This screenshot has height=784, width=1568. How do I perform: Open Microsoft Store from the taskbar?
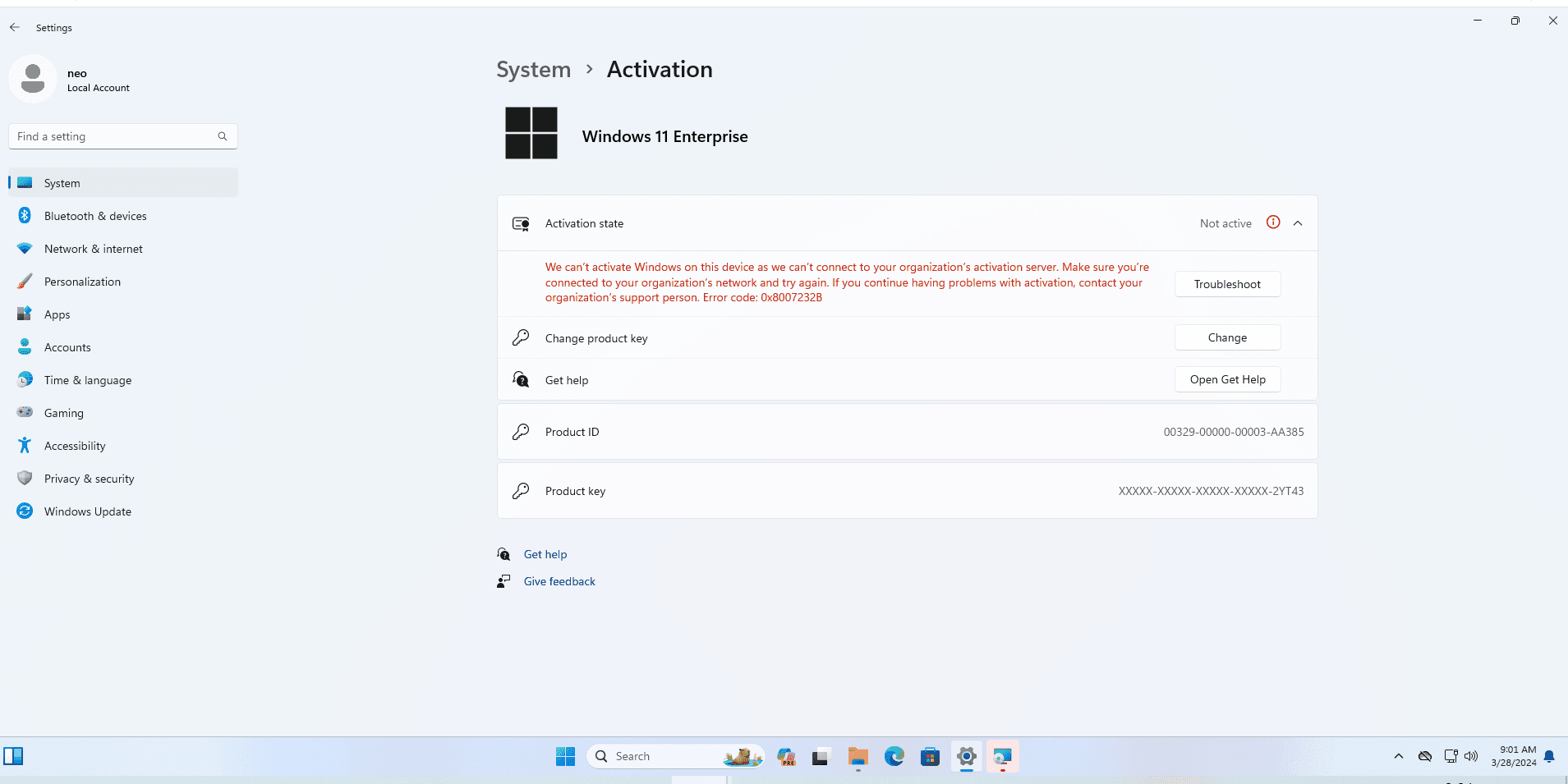coord(930,756)
